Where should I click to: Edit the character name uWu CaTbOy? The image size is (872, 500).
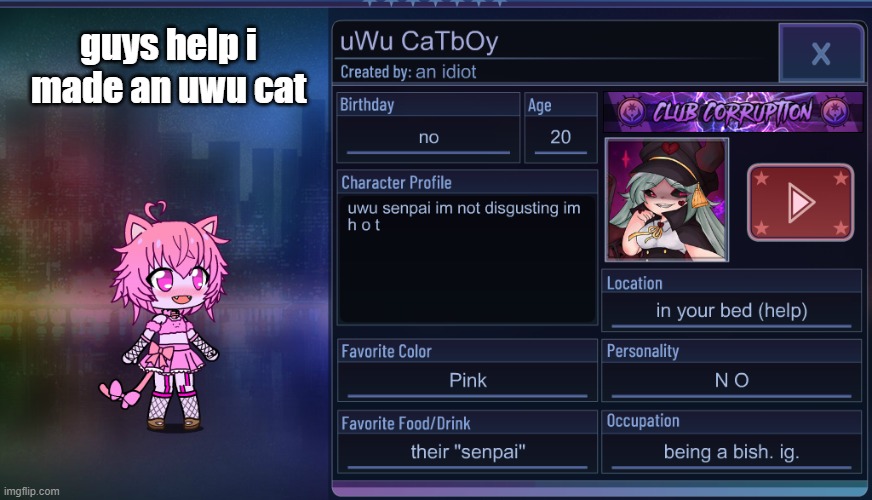coord(419,41)
